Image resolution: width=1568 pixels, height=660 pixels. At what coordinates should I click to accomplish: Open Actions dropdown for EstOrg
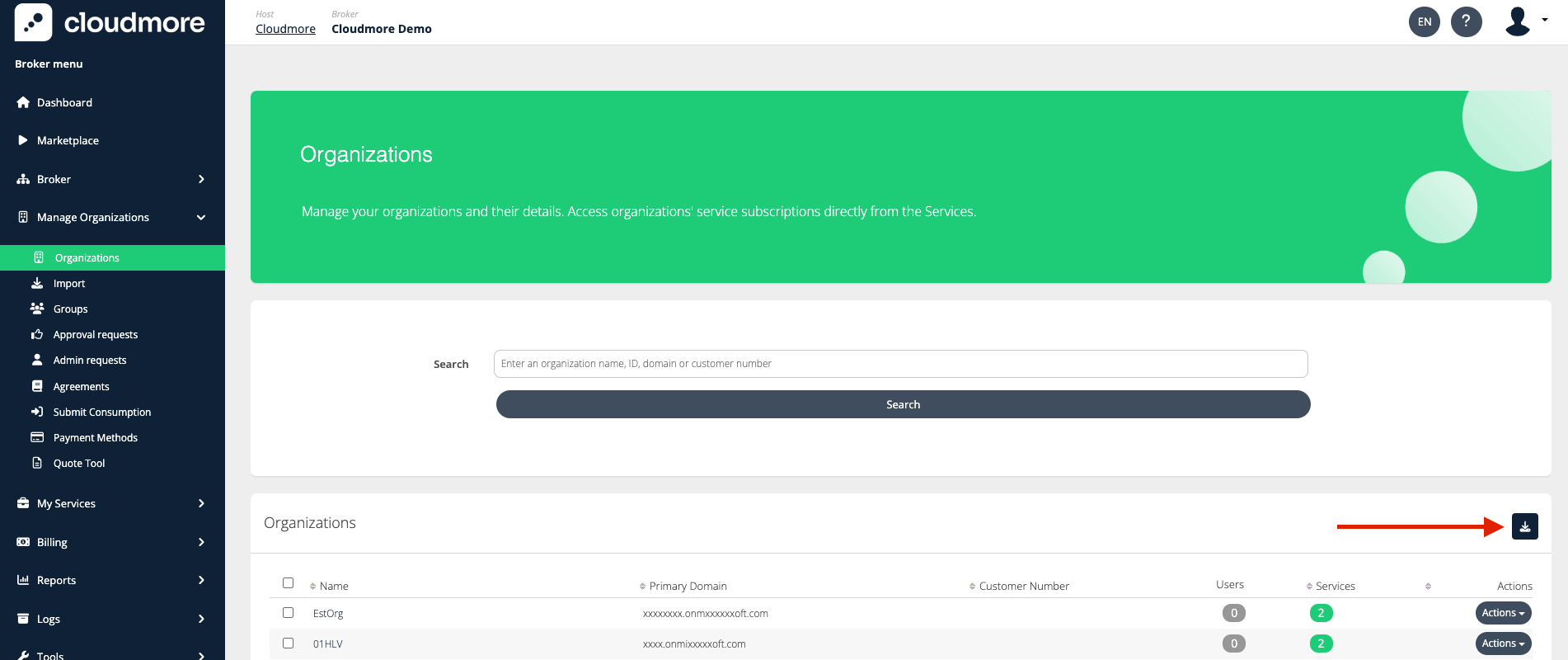1502,613
